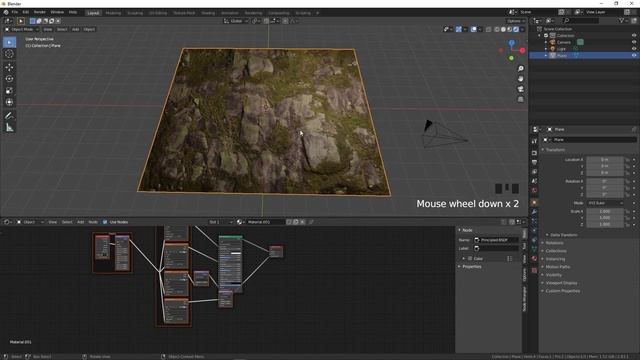
Task: Open viewport View menu
Action: [x=48, y=29]
